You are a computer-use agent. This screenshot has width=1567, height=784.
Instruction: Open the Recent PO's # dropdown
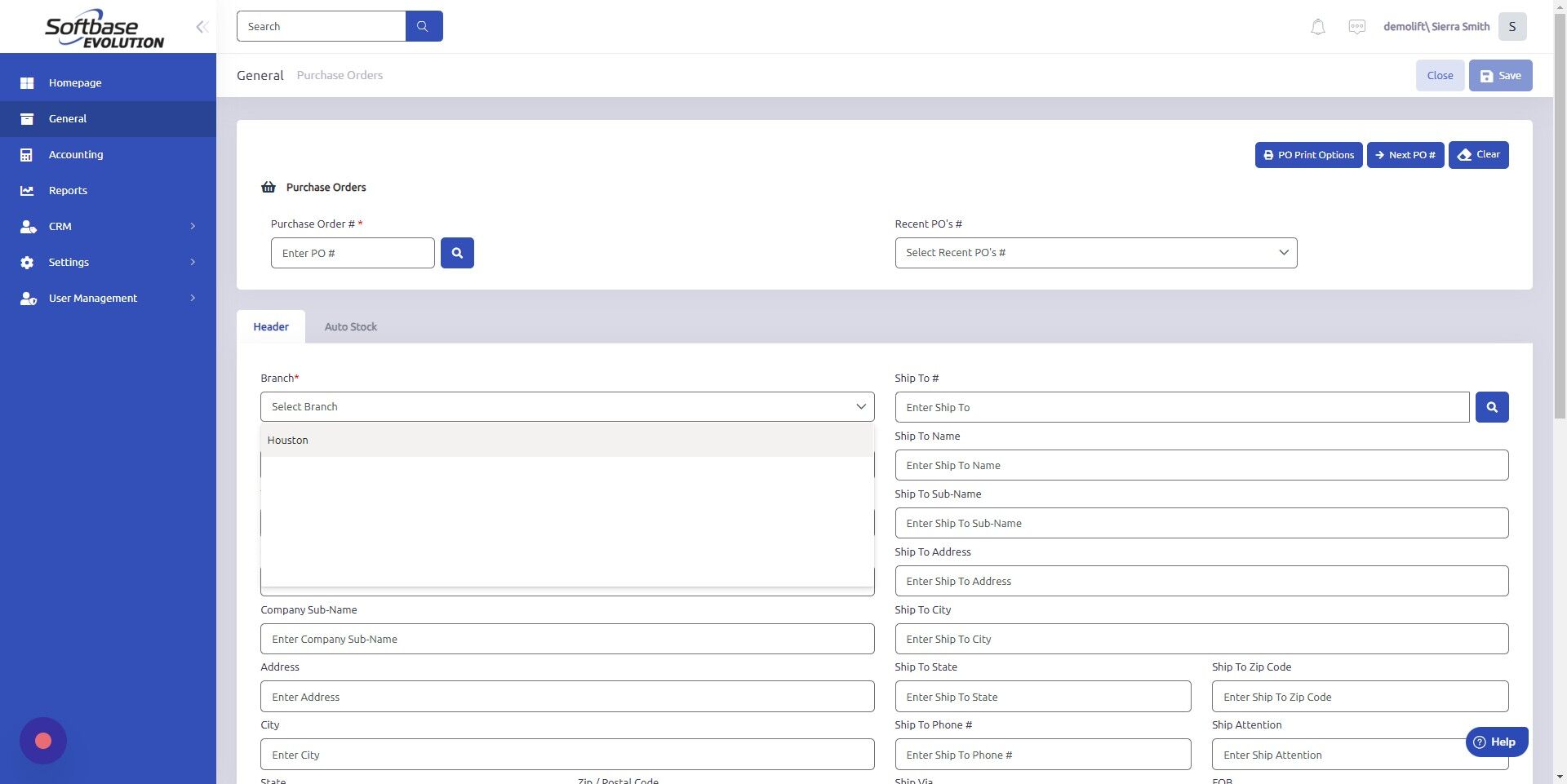point(1095,253)
